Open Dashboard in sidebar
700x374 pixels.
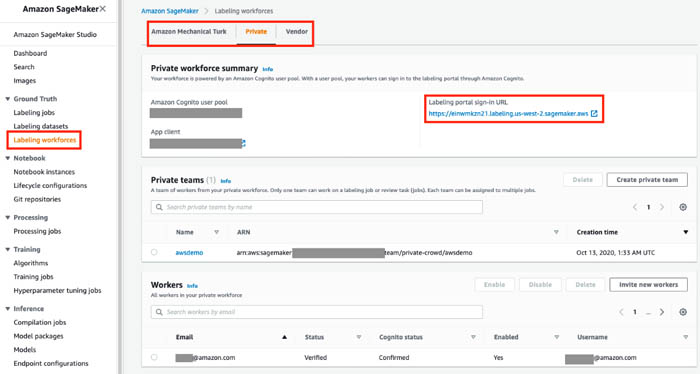pos(30,54)
